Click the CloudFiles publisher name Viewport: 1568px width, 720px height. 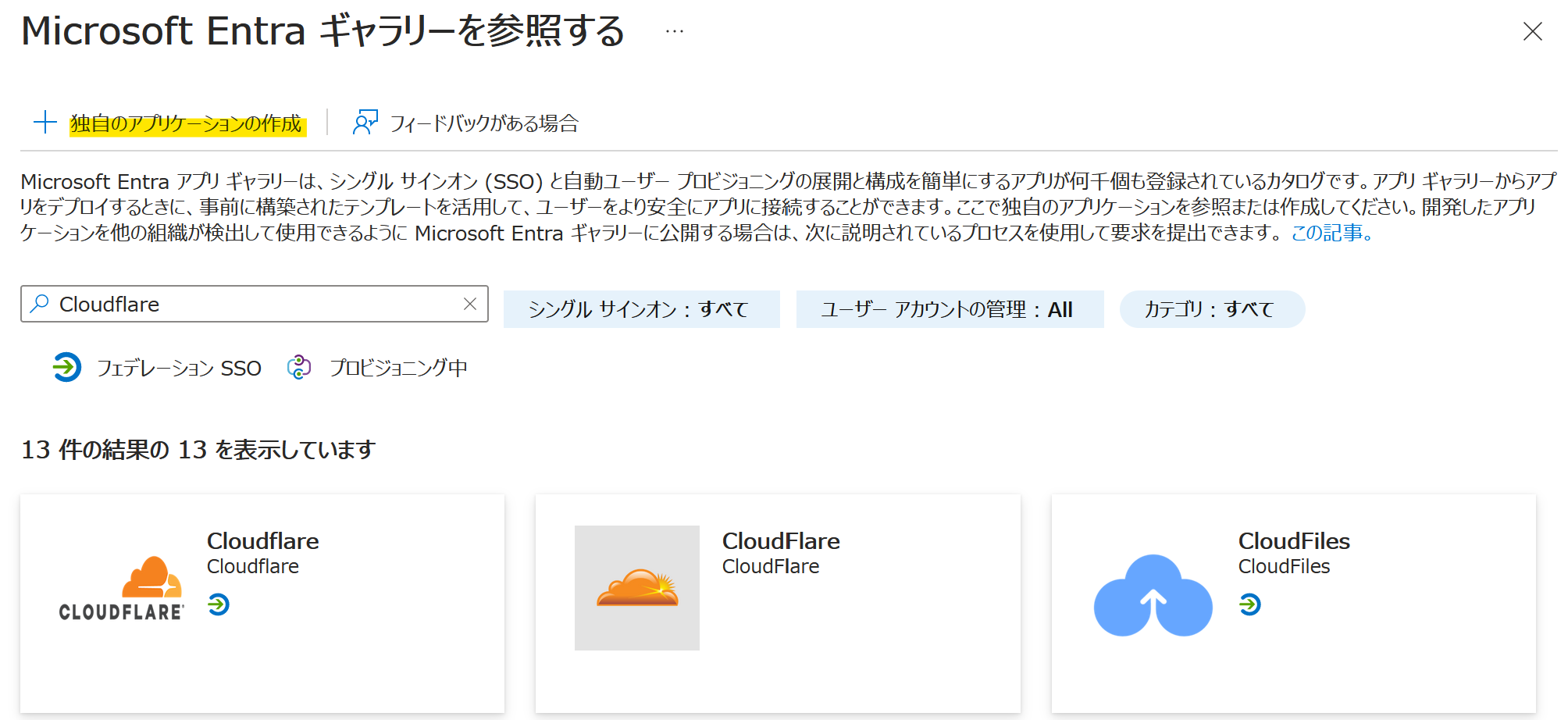[x=1284, y=566]
